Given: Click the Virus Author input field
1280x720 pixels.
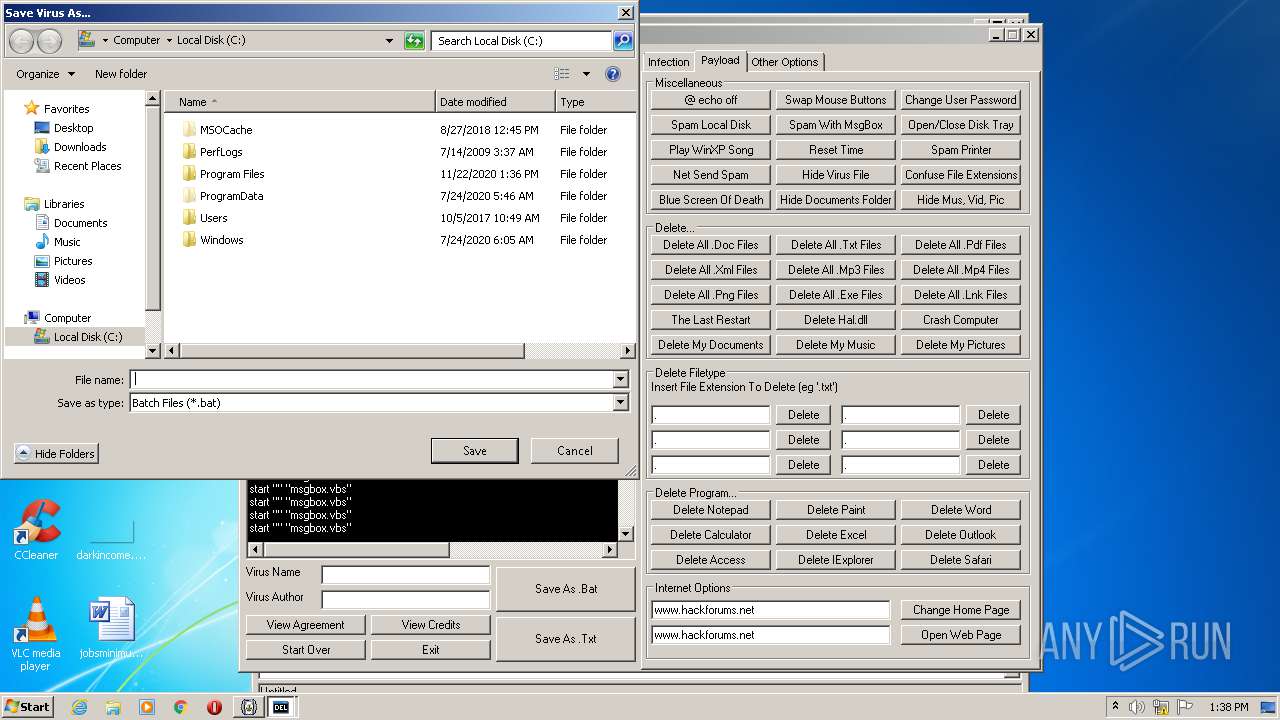Looking at the screenshot, I should point(406,600).
